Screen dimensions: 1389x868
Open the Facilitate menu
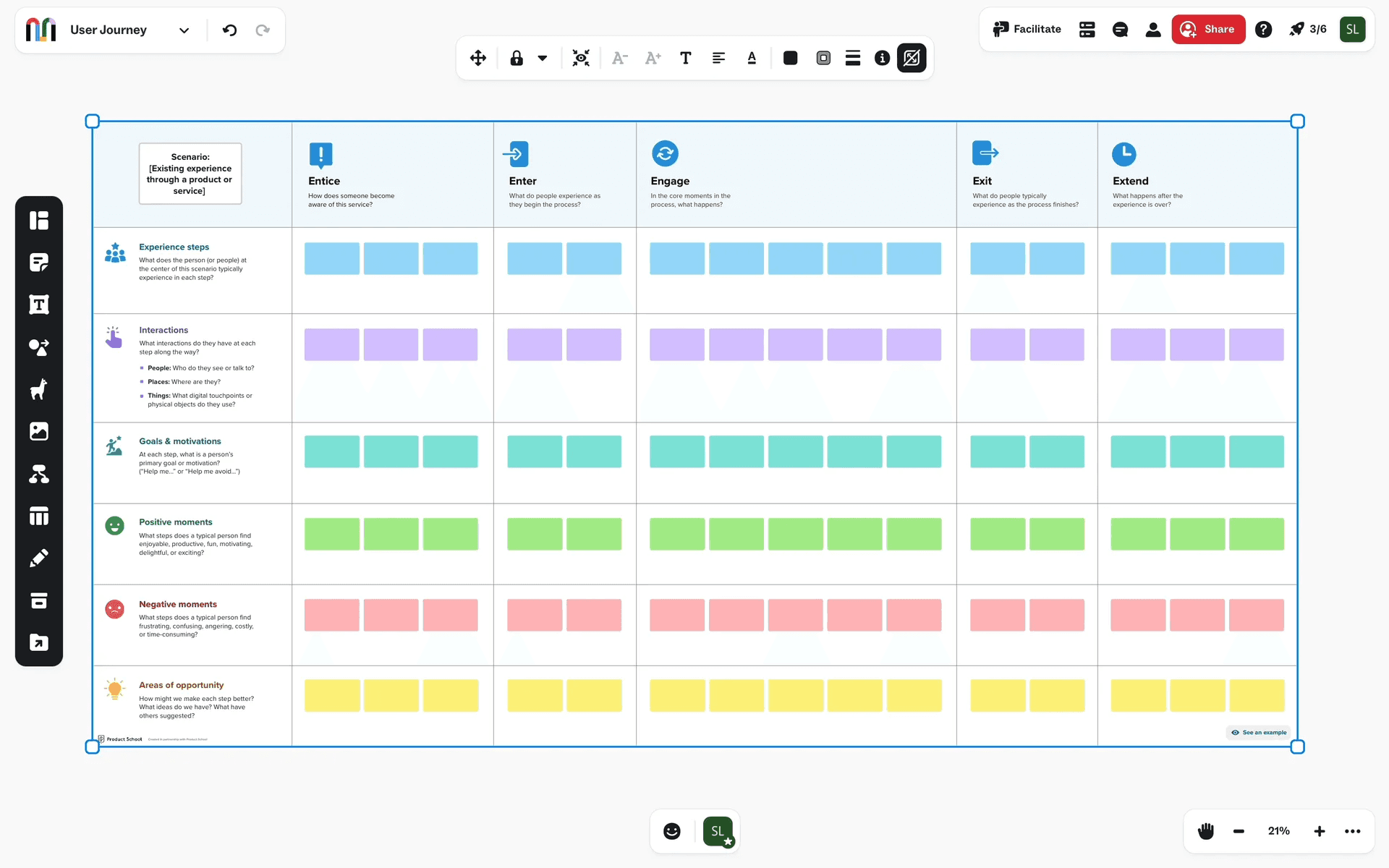pyautogui.click(x=1027, y=30)
